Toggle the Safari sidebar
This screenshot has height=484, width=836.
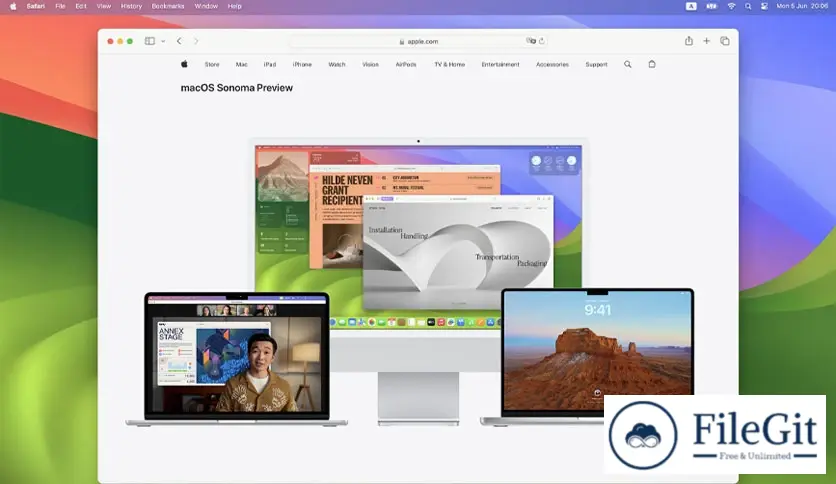click(150, 41)
